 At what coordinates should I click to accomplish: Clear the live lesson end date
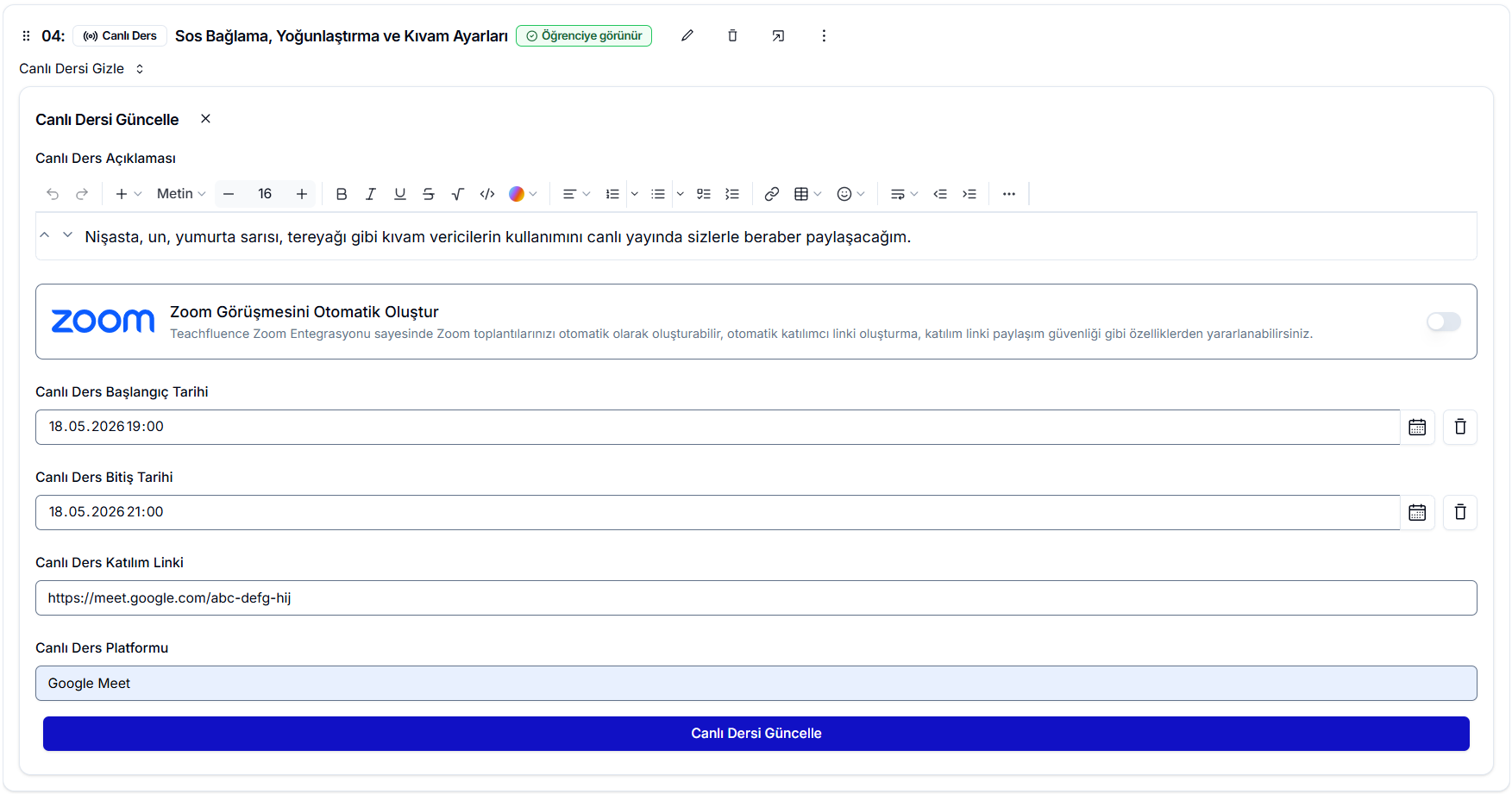click(x=1460, y=512)
